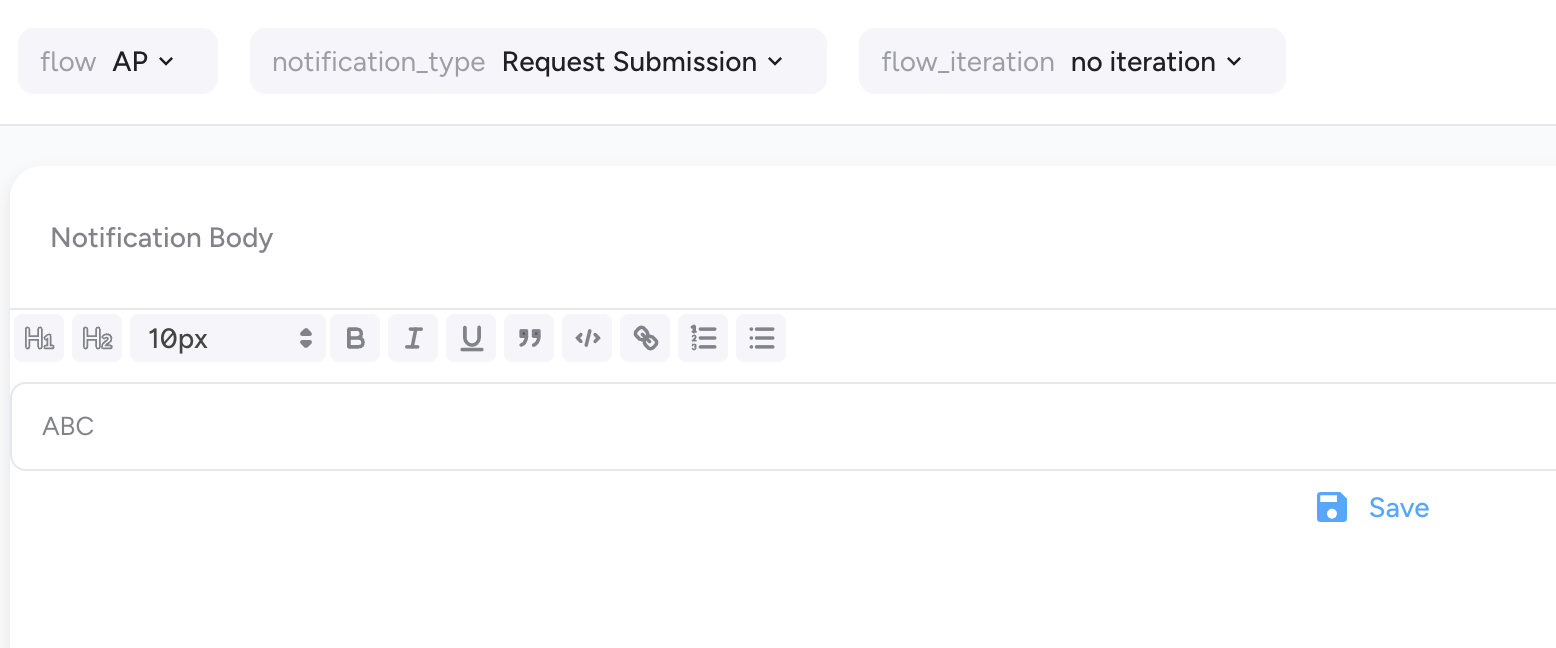
Task: Open the flow AP dropdown
Action: (x=118, y=62)
